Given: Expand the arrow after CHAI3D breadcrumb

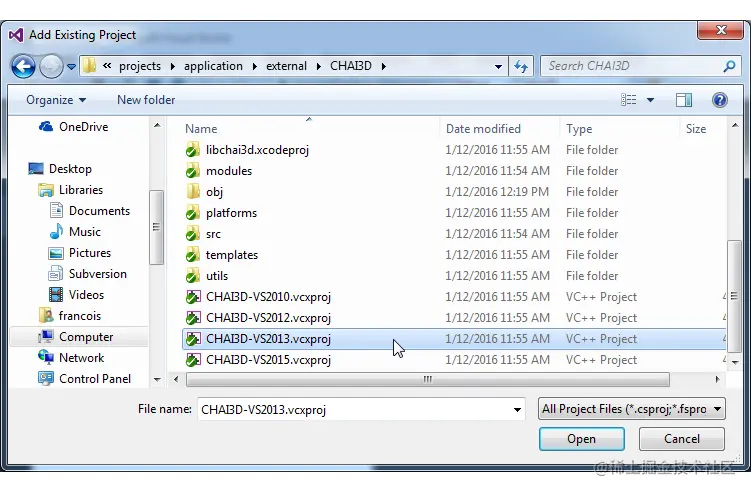Looking at the screenshot, I should pyautogui.click(x=384, y=67).
